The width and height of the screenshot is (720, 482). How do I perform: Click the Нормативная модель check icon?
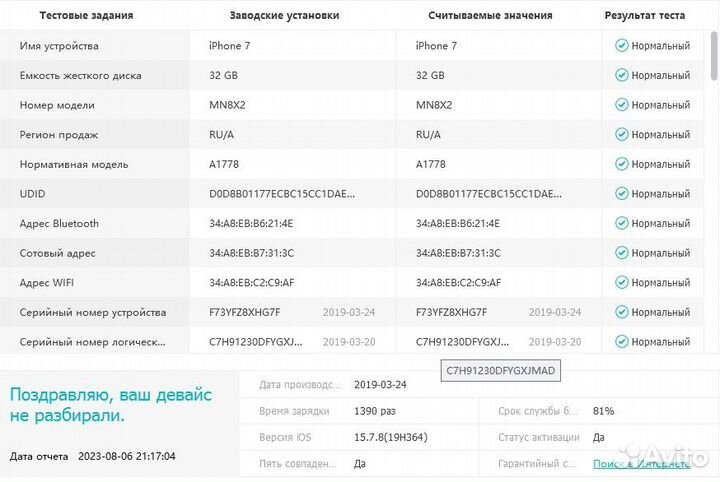pyautogui.click(x=621, y=164)
